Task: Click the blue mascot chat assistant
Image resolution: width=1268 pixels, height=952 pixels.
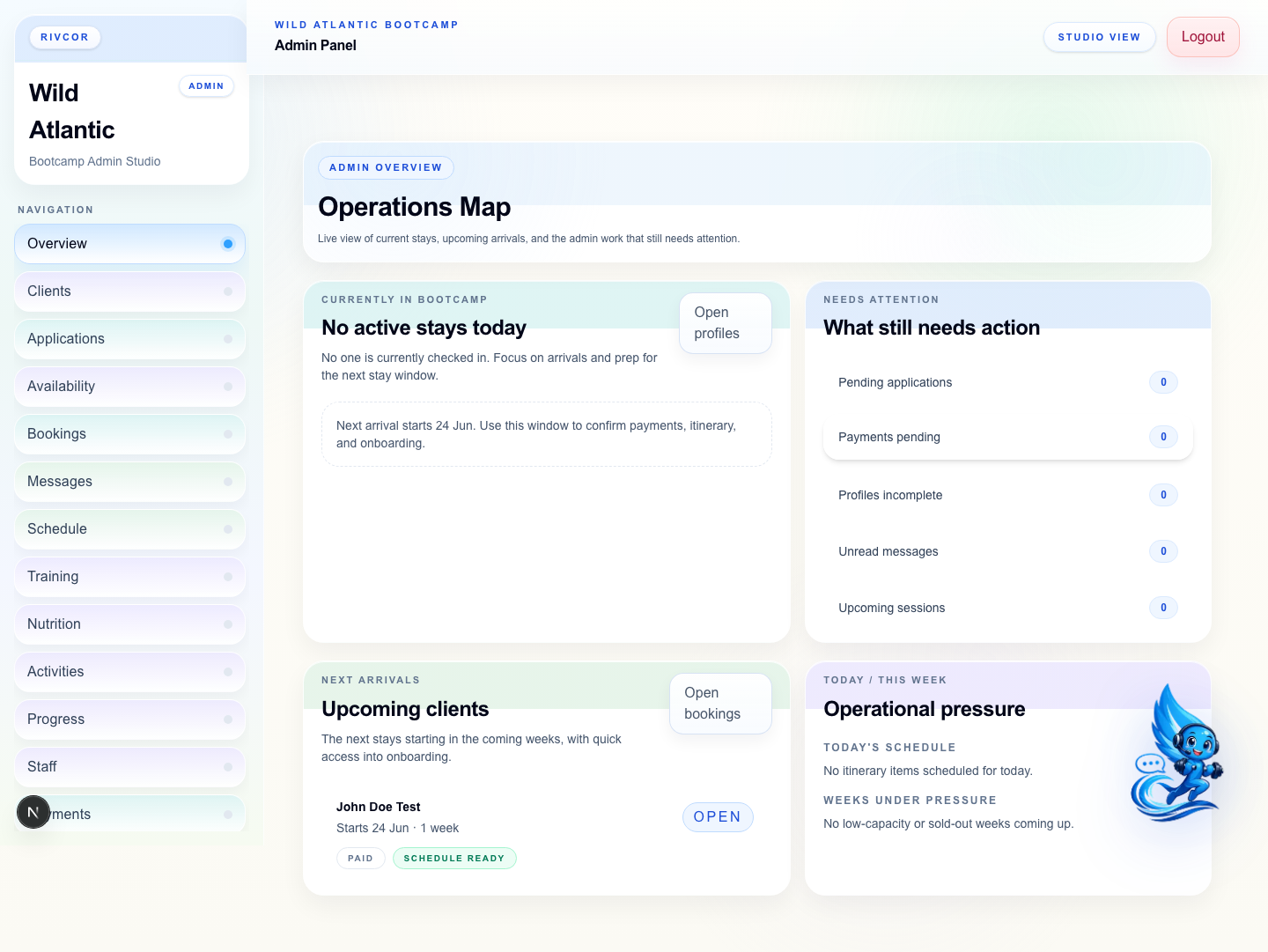Action: (x=1177, y=753)
